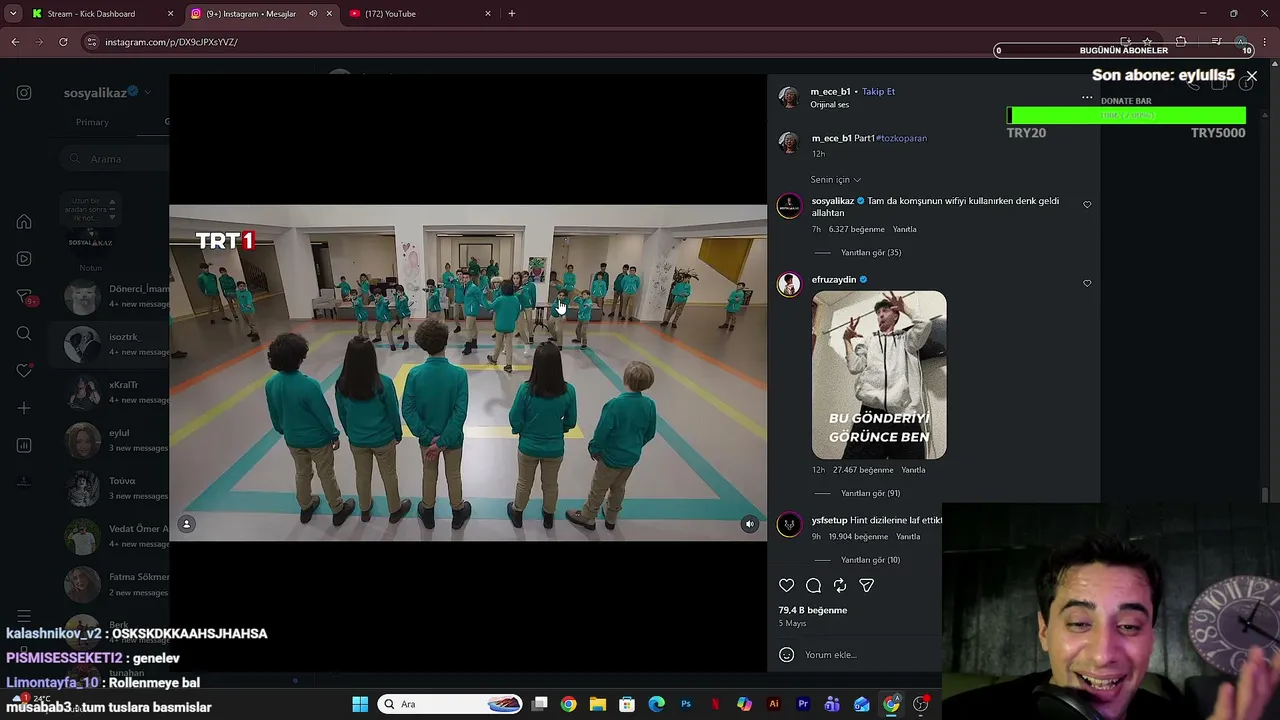The height and width of the screenshot is (720, 1280).
Task: Click the TRT1 classroom video
Action: click(x=468, y=373)
